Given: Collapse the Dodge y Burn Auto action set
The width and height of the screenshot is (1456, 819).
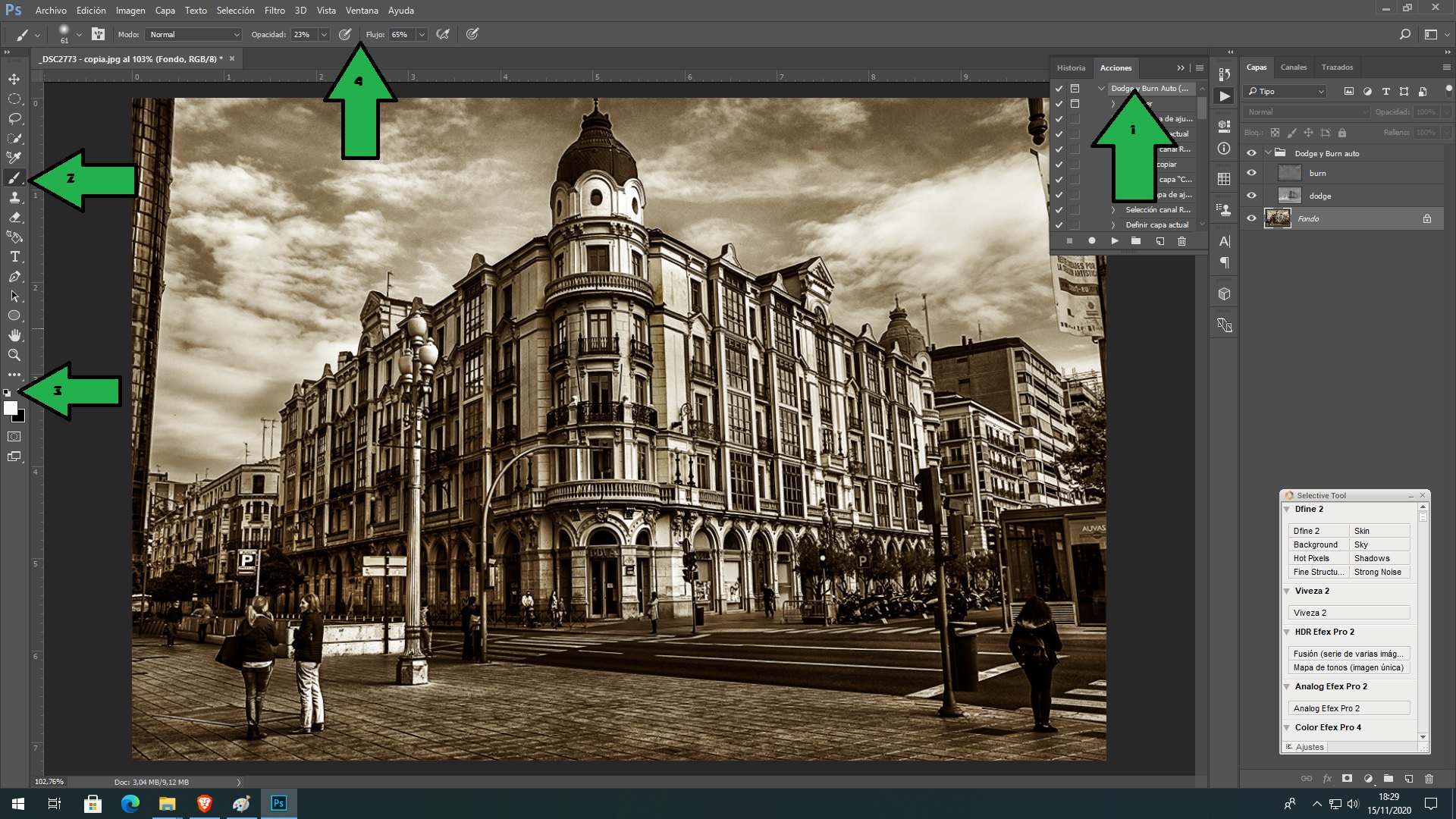Looking at the screenshot, I should [1101, 89].
